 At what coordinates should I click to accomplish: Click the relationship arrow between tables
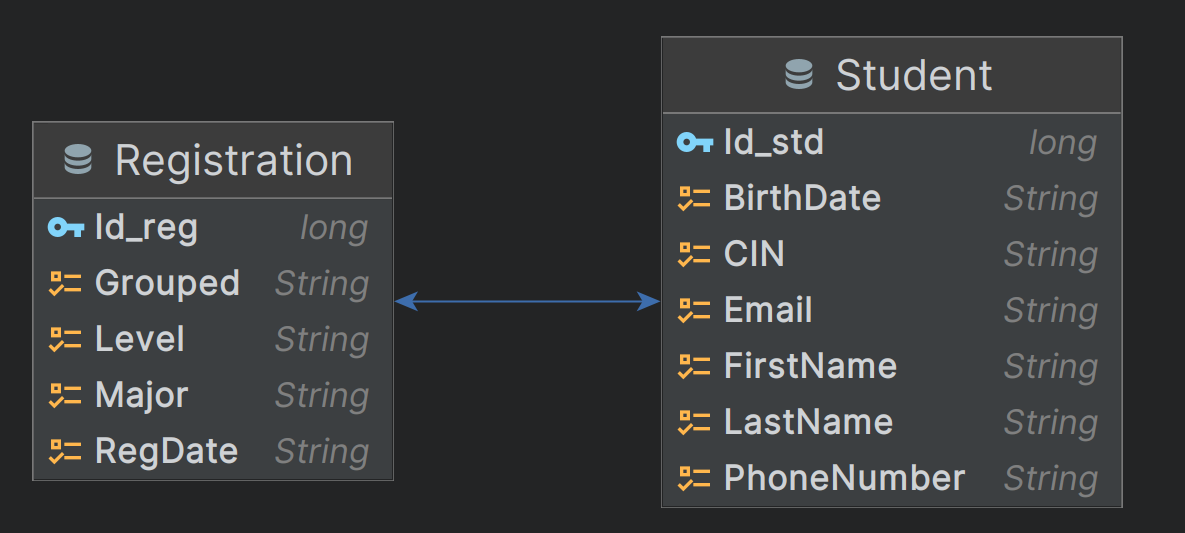coord(527,301)
